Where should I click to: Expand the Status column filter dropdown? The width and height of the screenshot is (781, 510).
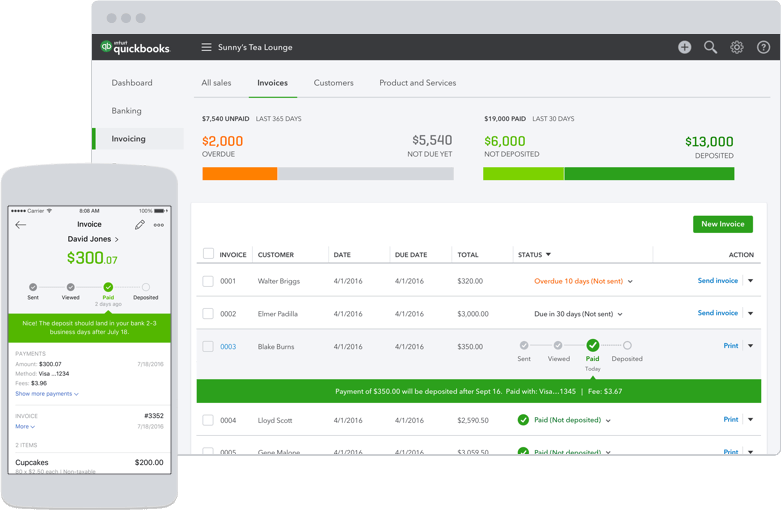tap(548, 255)
